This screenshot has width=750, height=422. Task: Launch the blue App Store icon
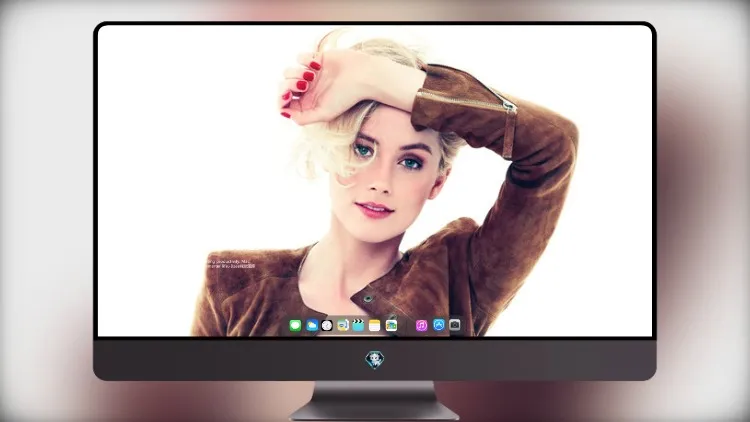(439, 325)
